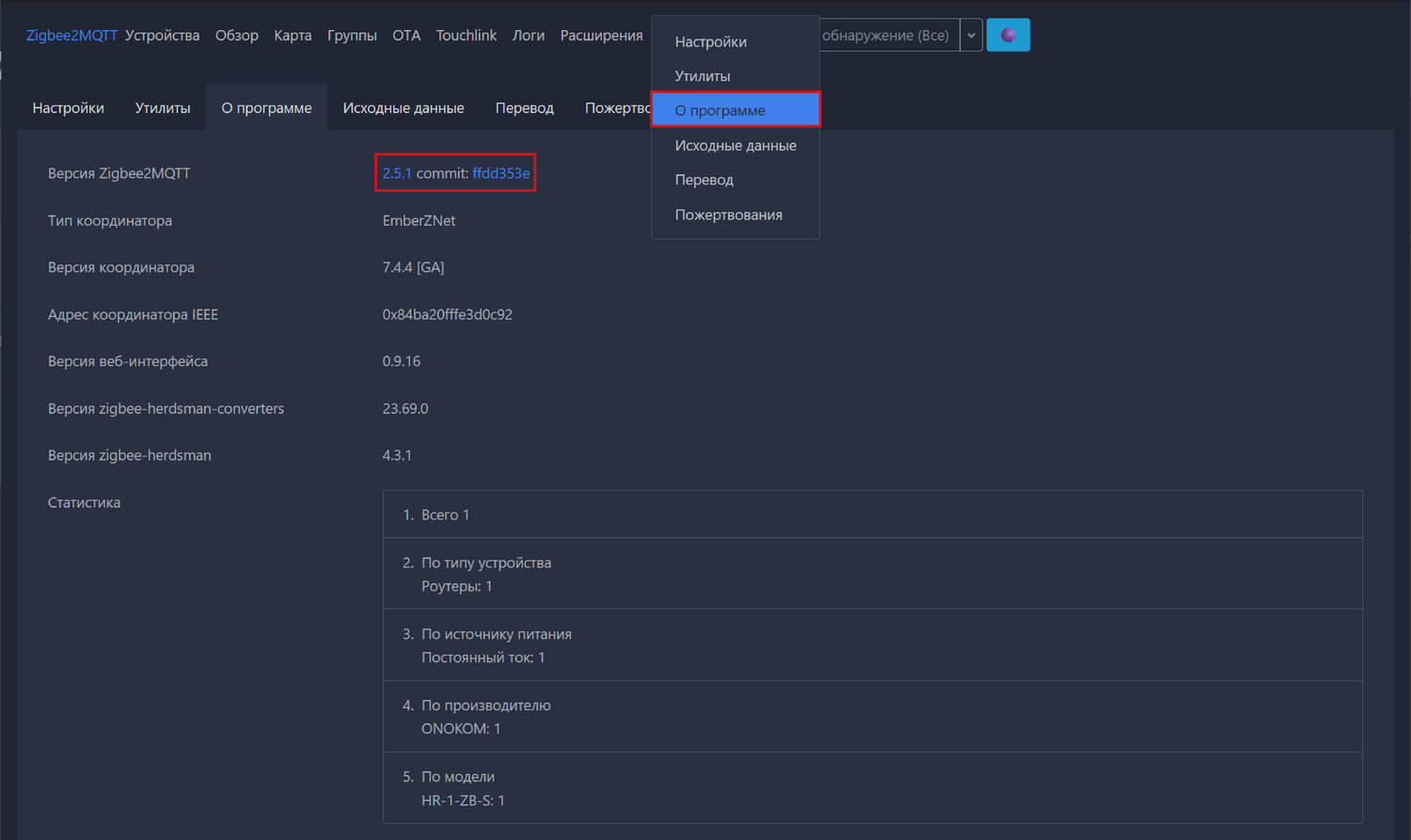Open the Карта network map page
Screen dimensions: 1411x840
pos(293,35)
